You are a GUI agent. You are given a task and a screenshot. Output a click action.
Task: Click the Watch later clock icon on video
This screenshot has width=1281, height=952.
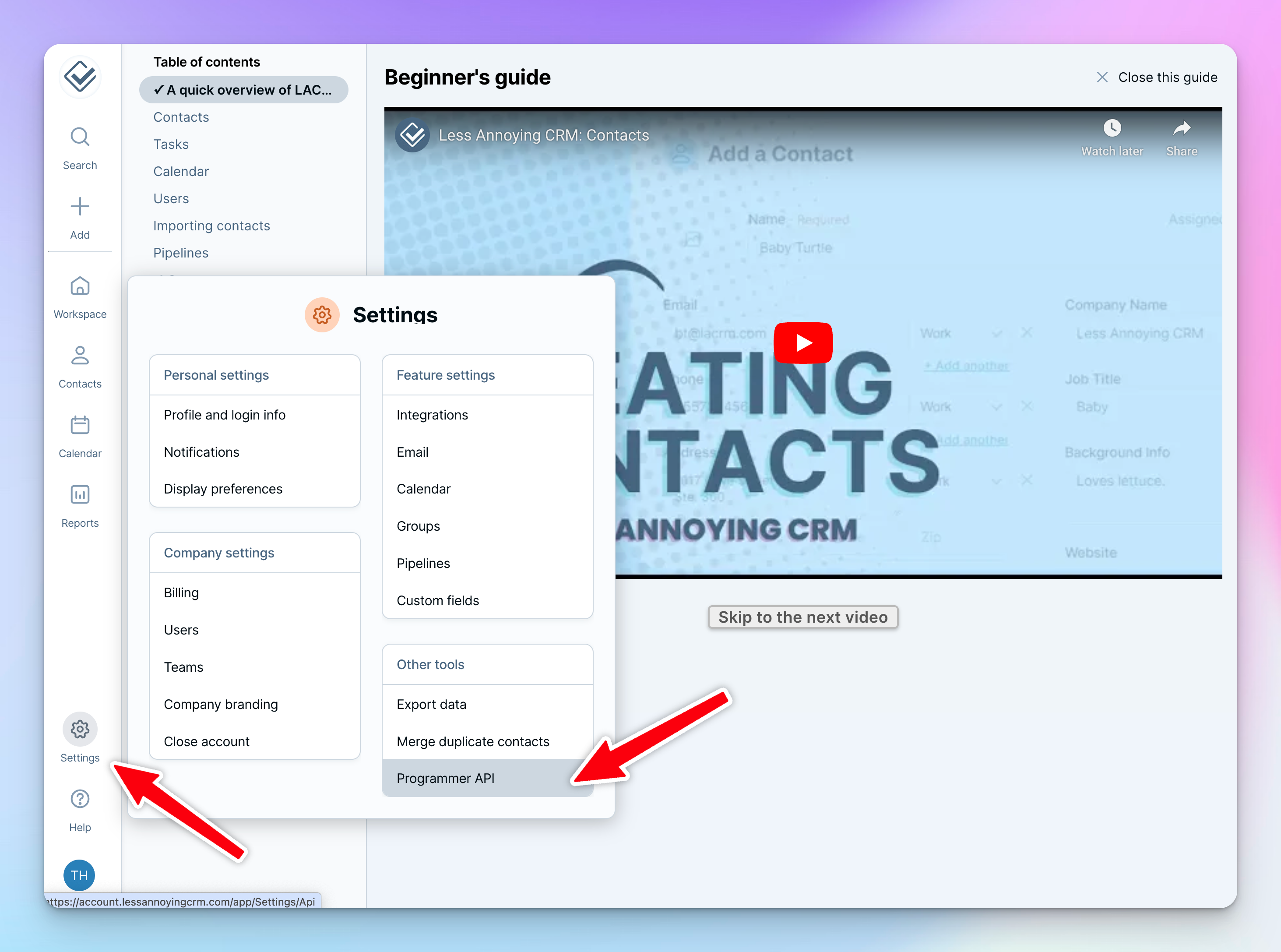pos(1112,128)
